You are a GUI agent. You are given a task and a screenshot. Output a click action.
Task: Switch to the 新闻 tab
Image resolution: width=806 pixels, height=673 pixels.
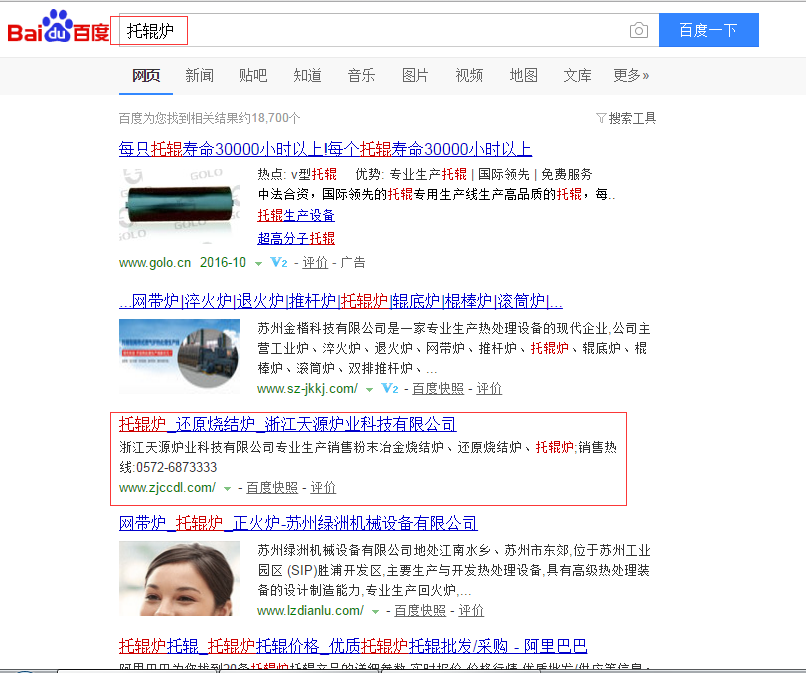199,75
